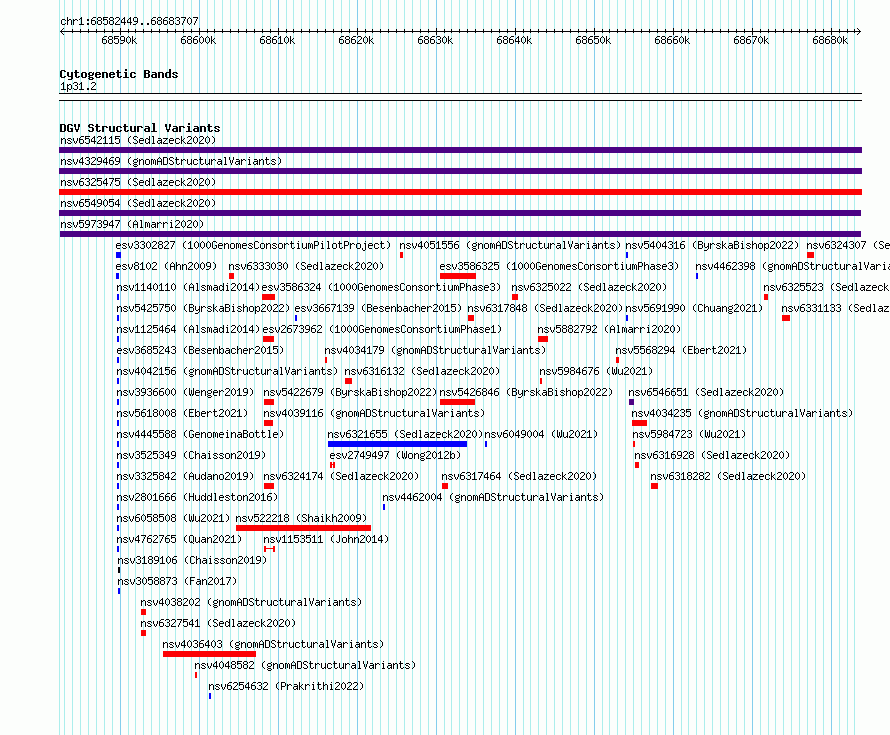Open nsv6333030 (Sedlazeck2020) label
The width and height of the screenshot is (890, 735).
[306, 266]
